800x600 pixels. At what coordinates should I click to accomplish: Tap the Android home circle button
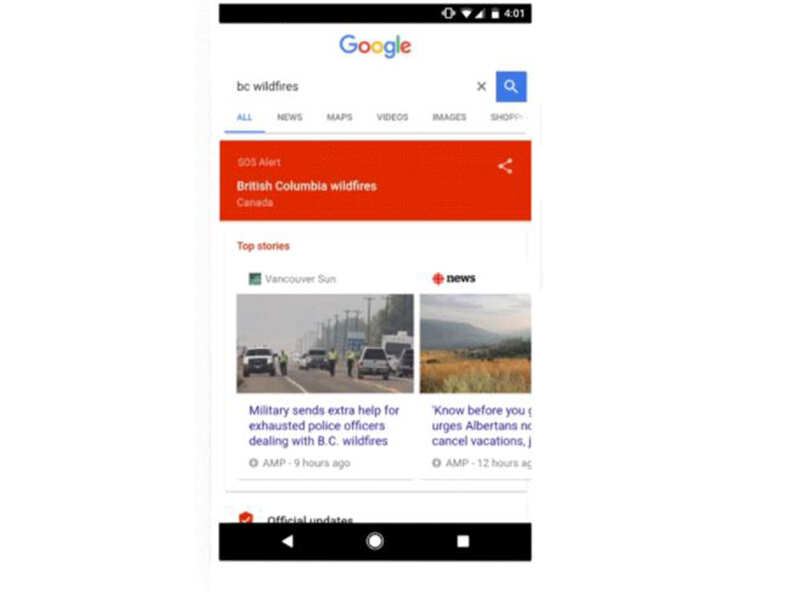tap(375, 541)
